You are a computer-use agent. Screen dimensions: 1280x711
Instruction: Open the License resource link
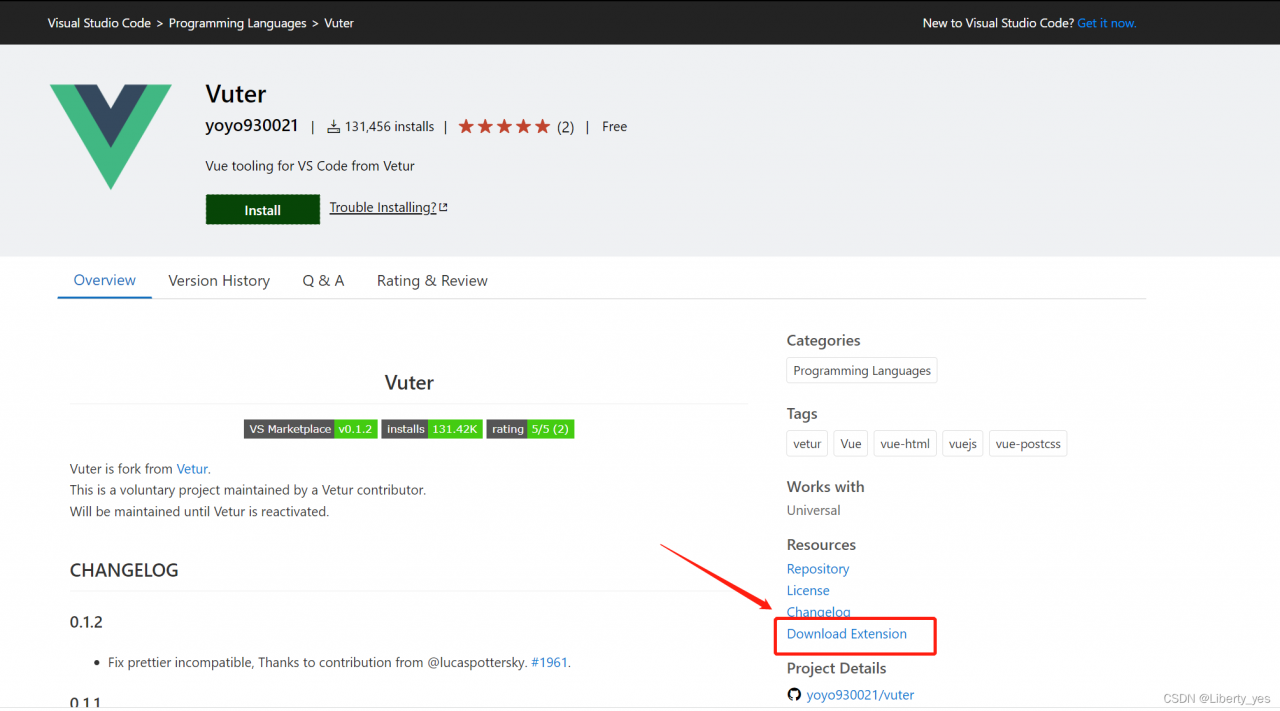coord(808,591)
